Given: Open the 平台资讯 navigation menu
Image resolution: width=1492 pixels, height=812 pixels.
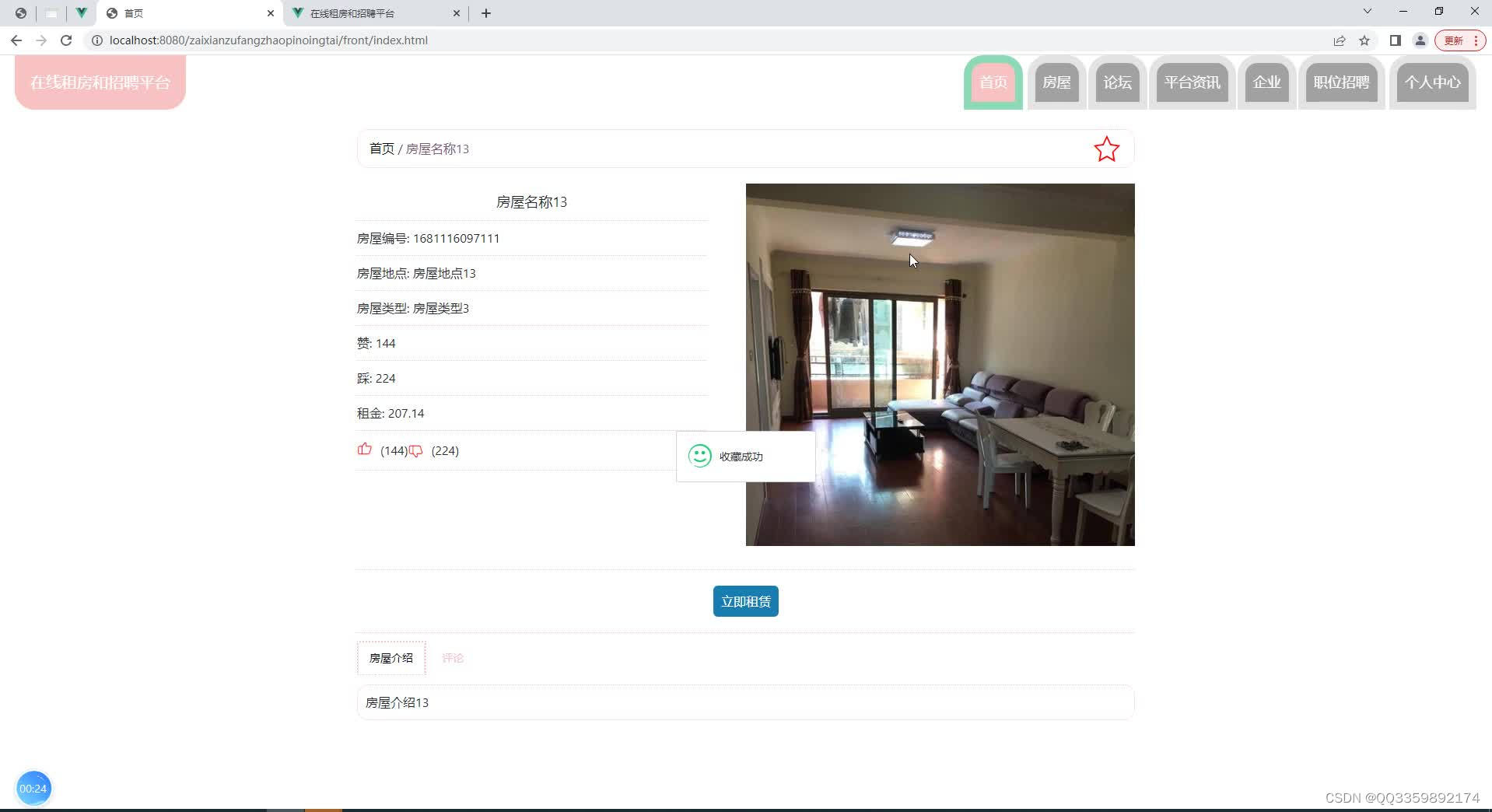Looking at the screenshot, I should (x=1193, y=82).
